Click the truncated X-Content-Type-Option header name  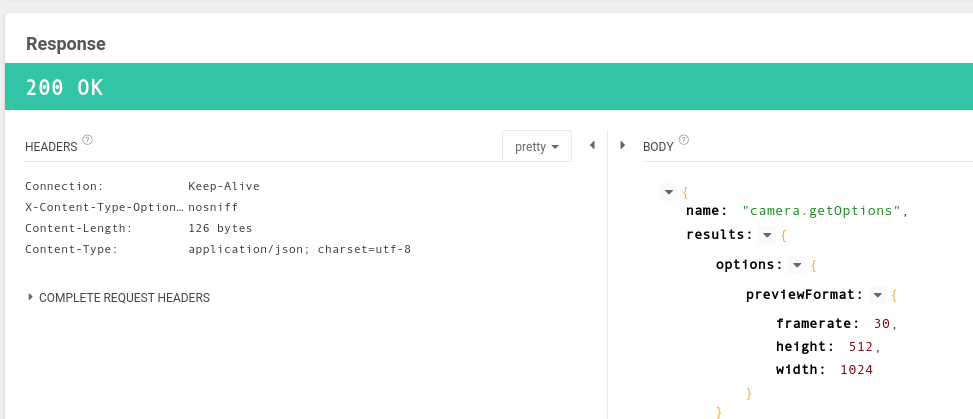click(x=104, y=207)
